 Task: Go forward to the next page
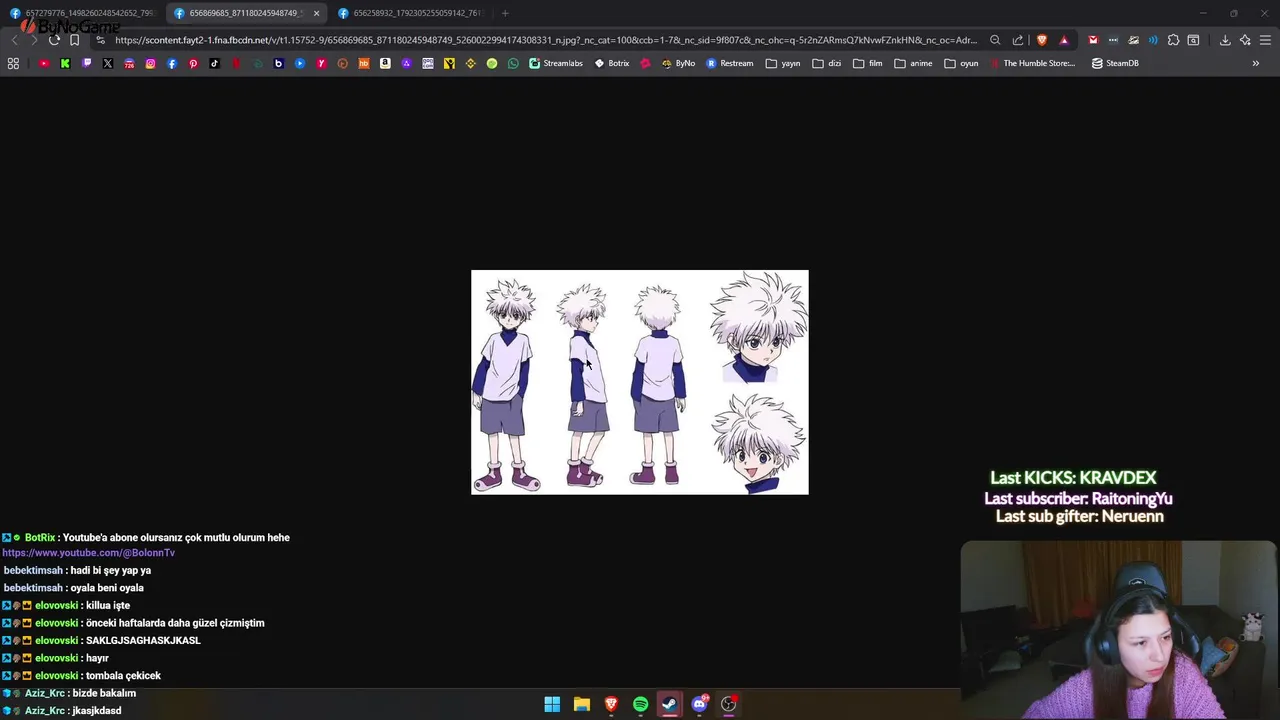34,40
